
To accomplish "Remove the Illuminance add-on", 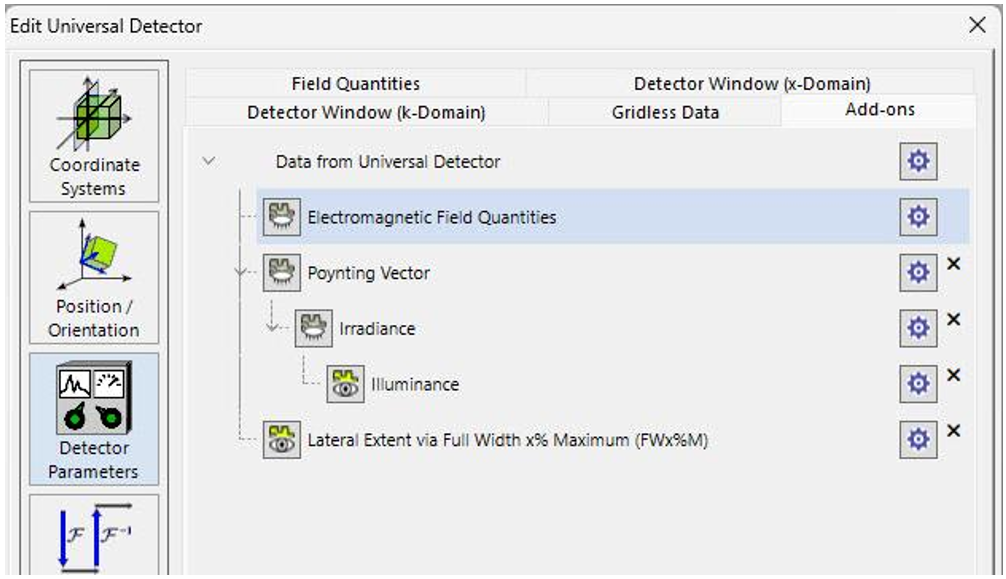I will click(x=953, y=376).
